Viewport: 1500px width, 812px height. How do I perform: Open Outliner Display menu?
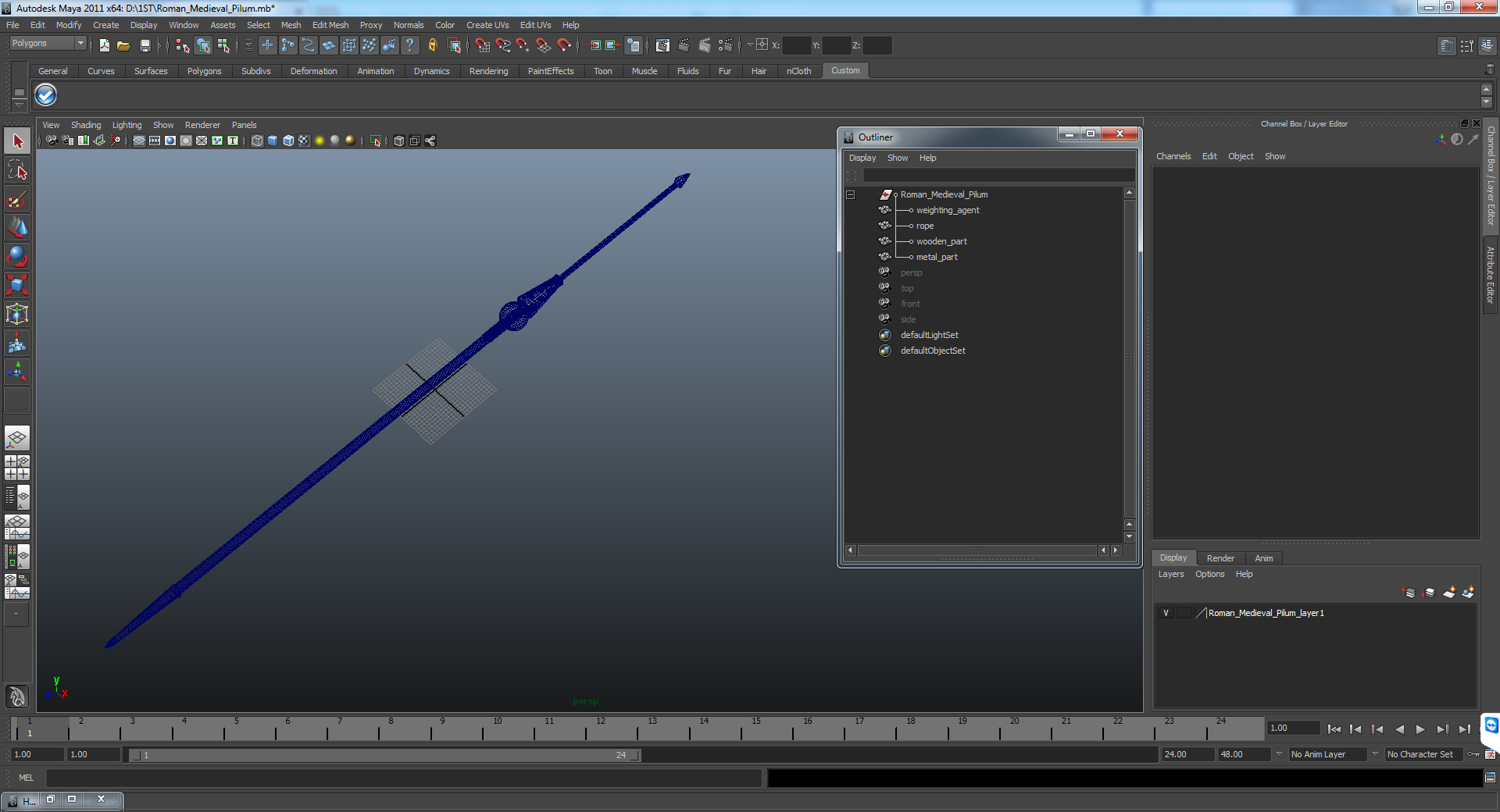[862, 158]
